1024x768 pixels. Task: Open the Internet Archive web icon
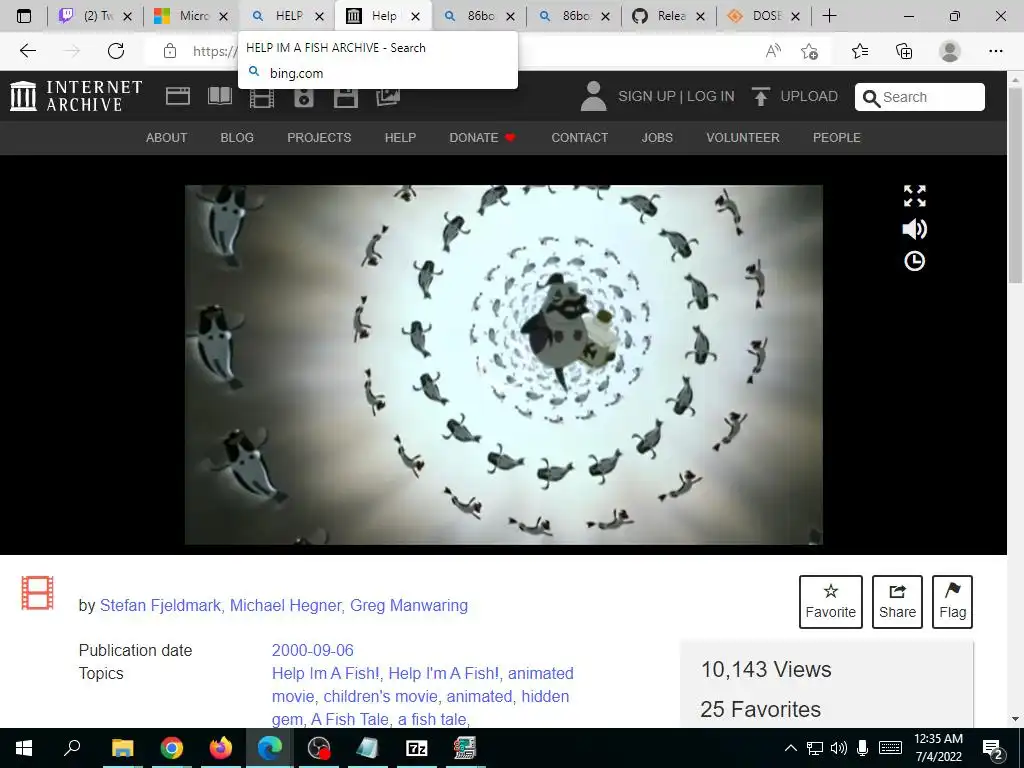(x=178, y=97)
